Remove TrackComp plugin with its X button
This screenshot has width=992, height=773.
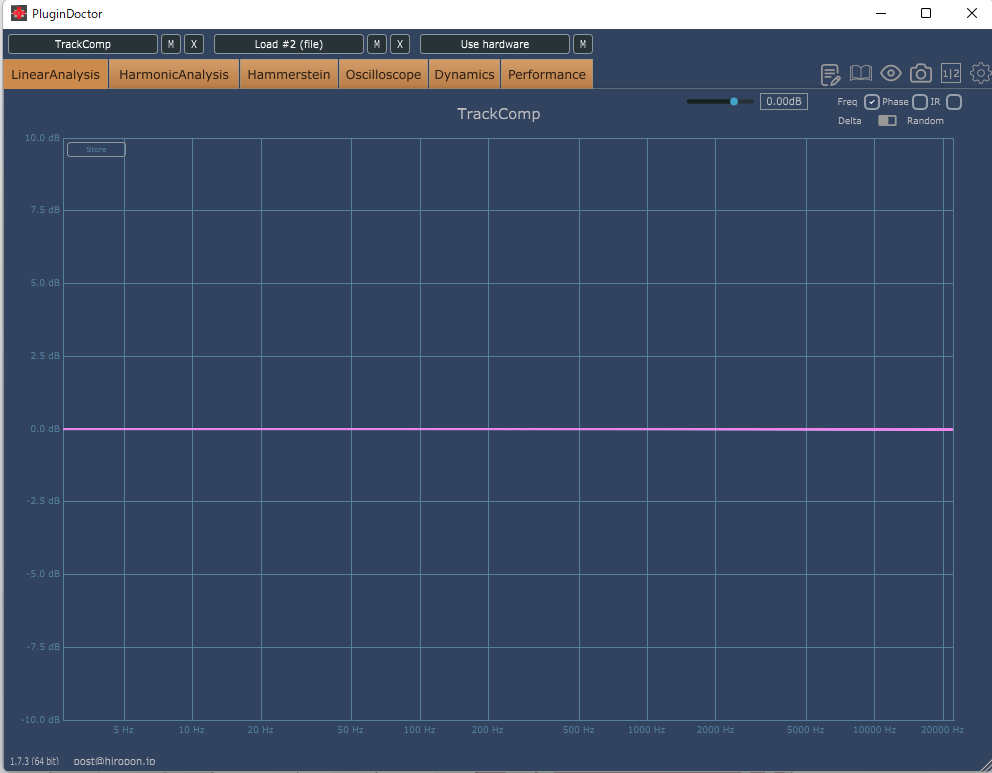click(x=194, y=44)
